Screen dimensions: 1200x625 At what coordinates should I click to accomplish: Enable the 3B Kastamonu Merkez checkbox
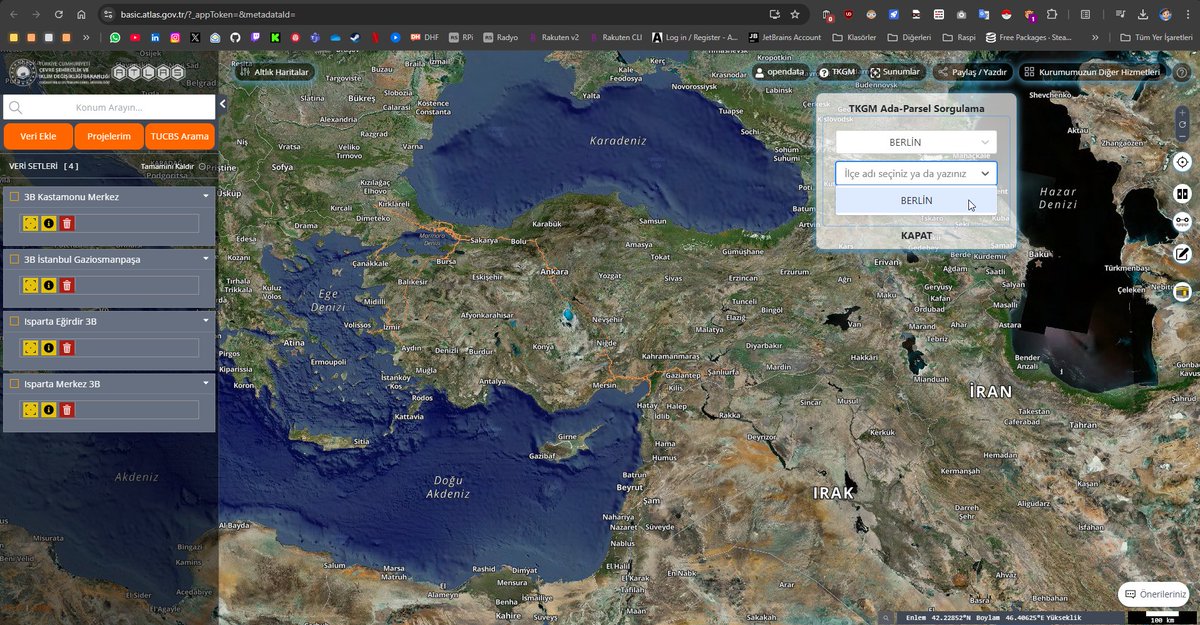[x=14, y=197]
